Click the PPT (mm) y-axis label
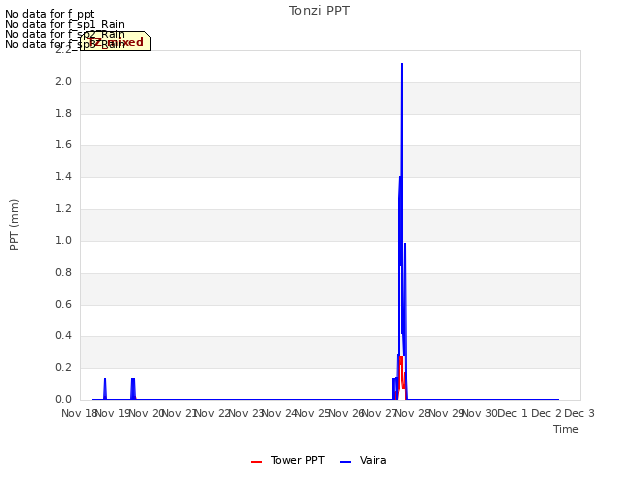Image resolution: width=640 pixels, height=480 pixels. click(14, 225)
